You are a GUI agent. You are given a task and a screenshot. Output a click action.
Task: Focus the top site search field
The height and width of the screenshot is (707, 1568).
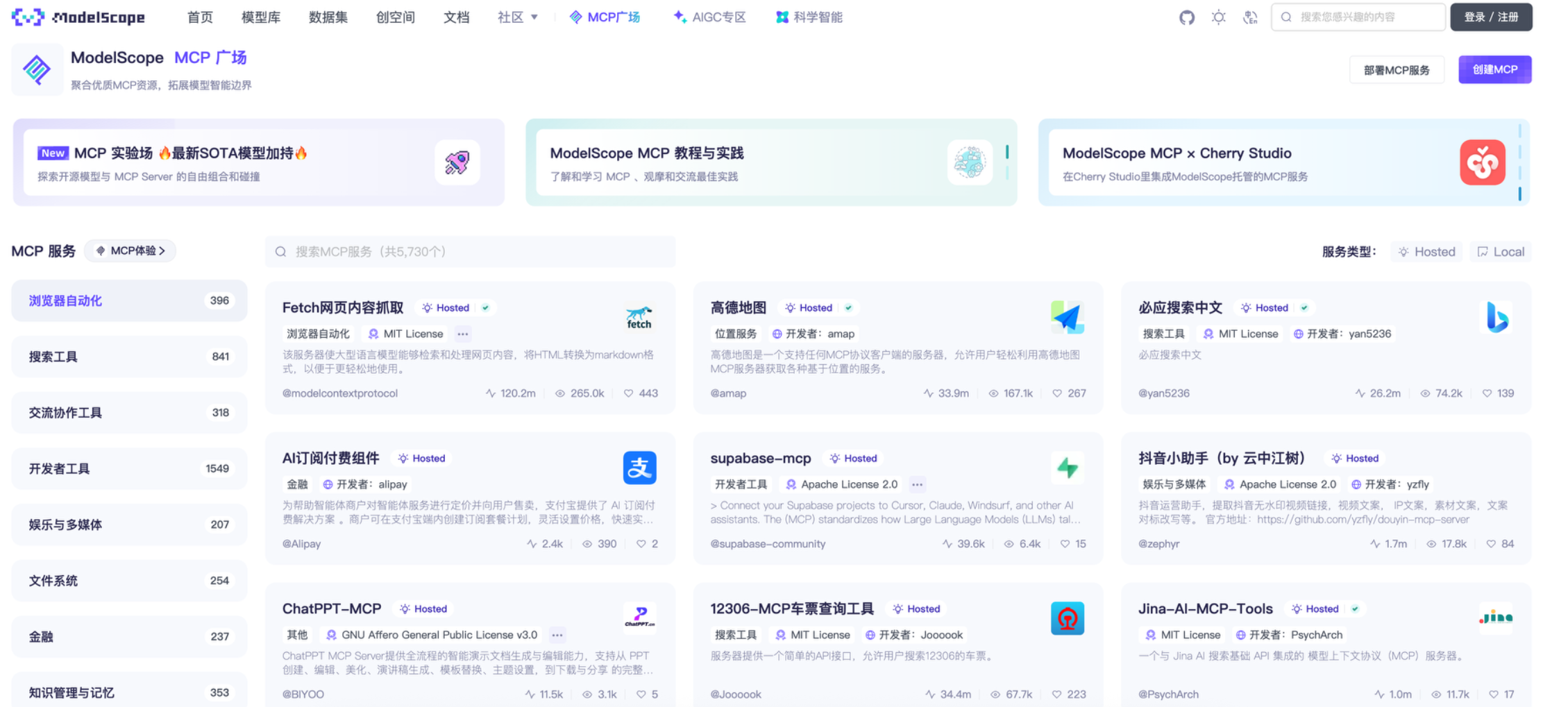(x=1358, y=17)
